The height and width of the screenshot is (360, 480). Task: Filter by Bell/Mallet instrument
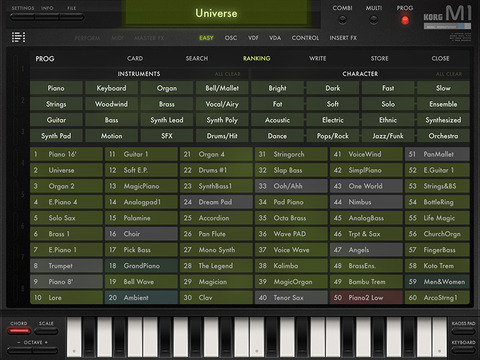222,88
